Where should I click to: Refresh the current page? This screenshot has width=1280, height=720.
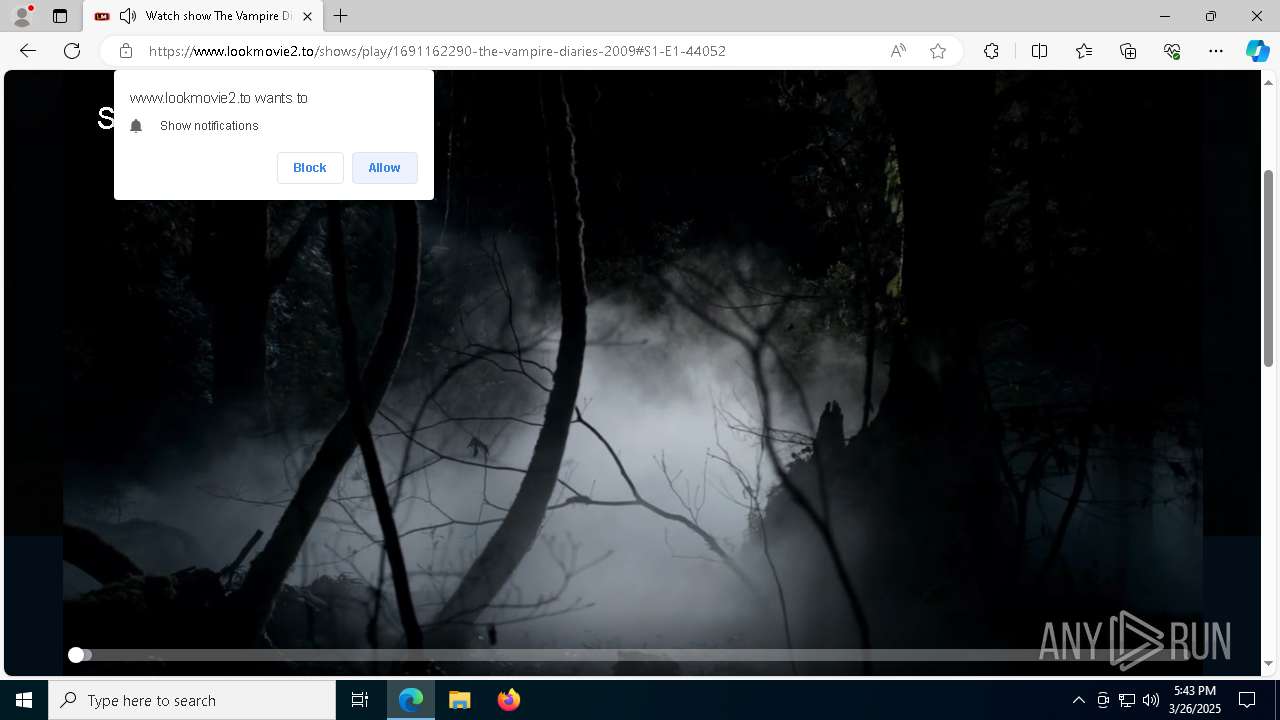(x=72, y=51)
